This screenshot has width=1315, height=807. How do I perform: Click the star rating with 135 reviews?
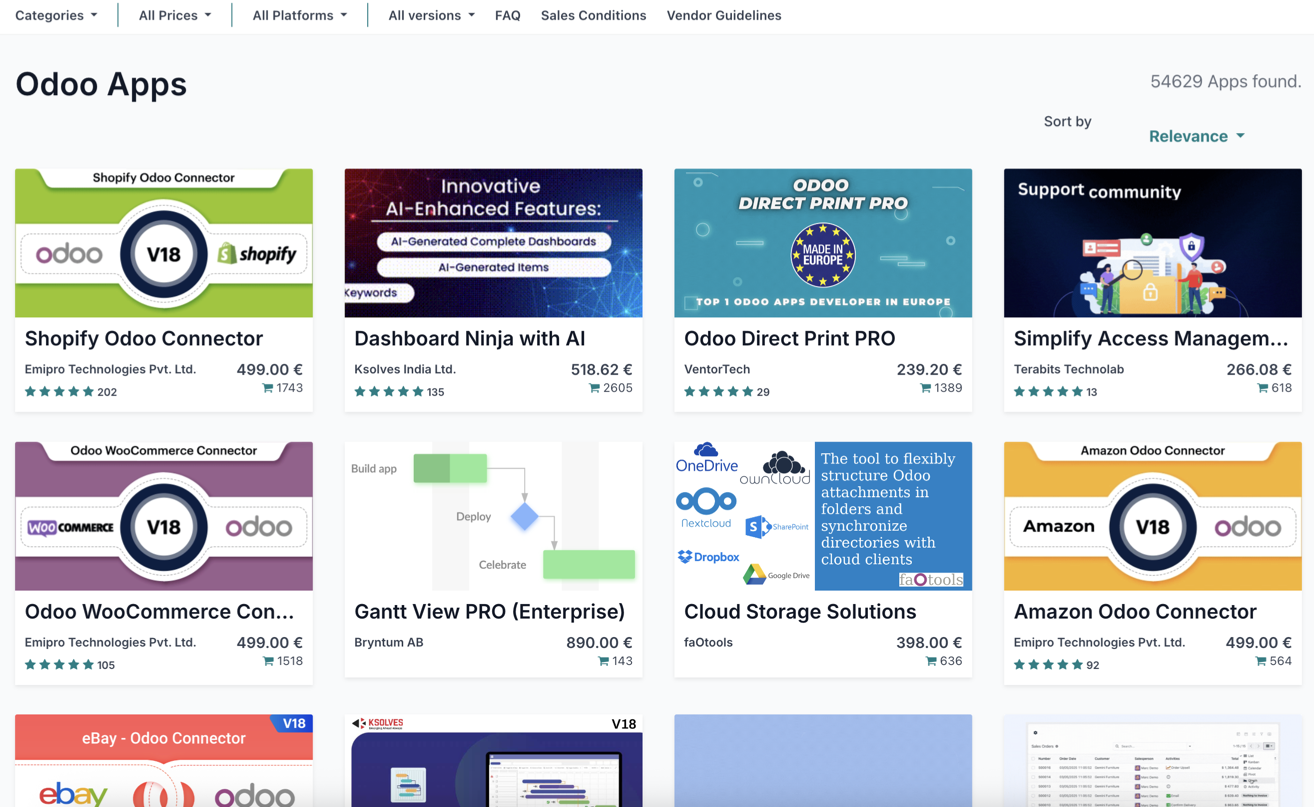(389, 392)
